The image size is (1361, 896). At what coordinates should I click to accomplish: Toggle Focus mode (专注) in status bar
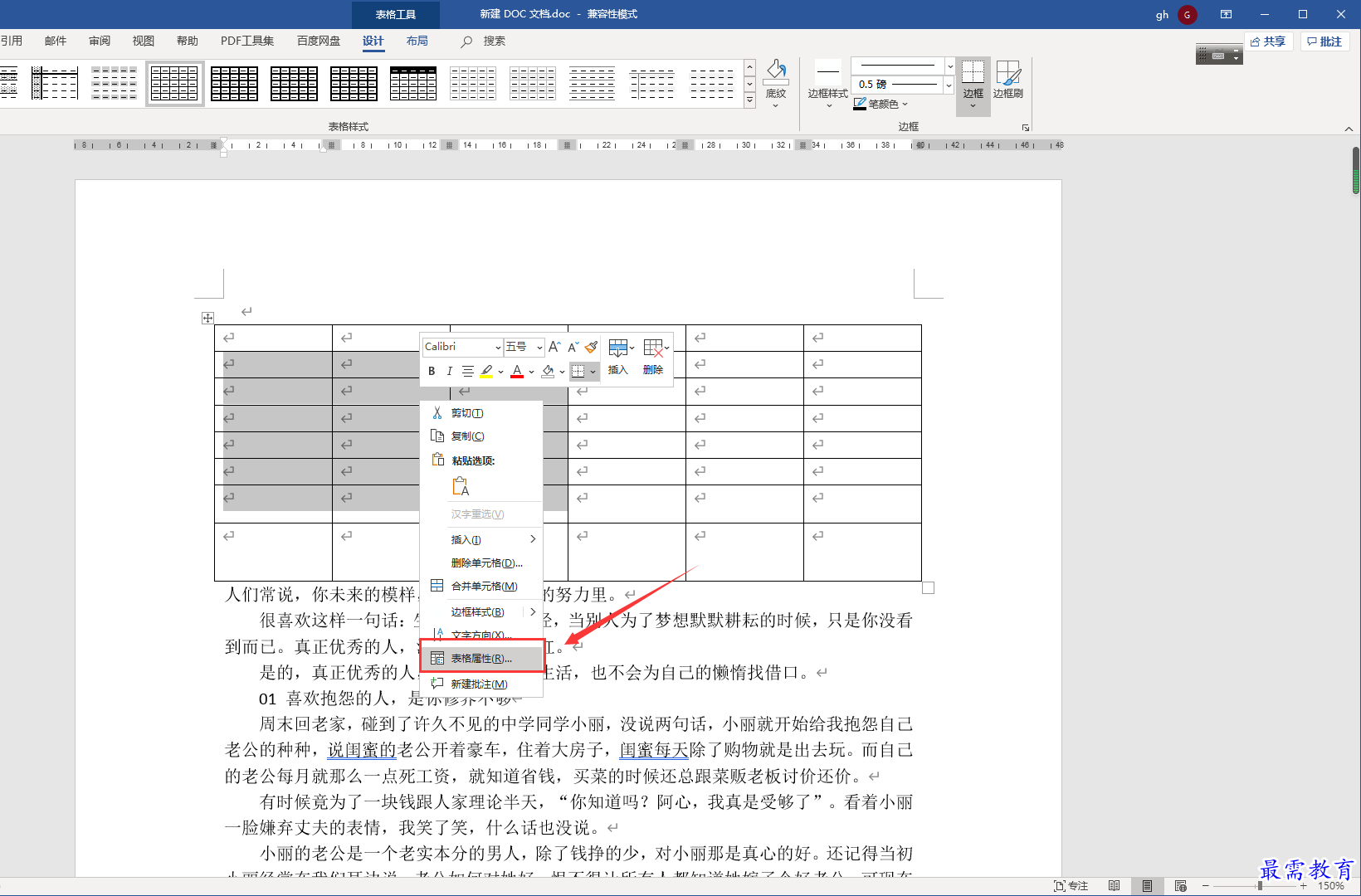(x=1071, y=886)
